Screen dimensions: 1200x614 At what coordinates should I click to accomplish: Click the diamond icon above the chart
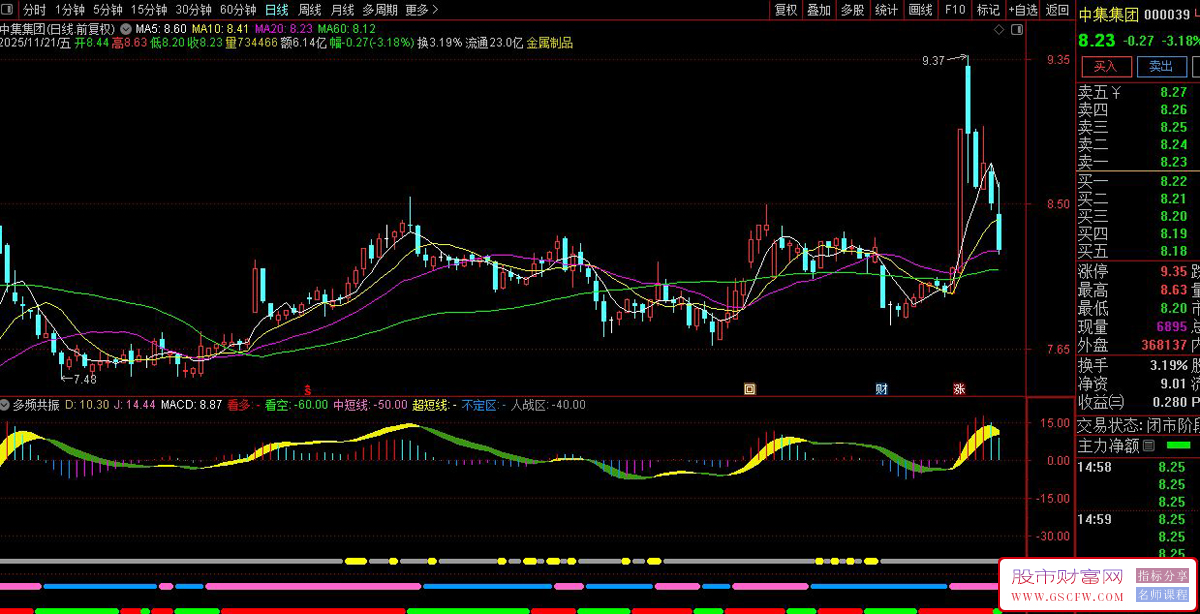click(997, 31)
